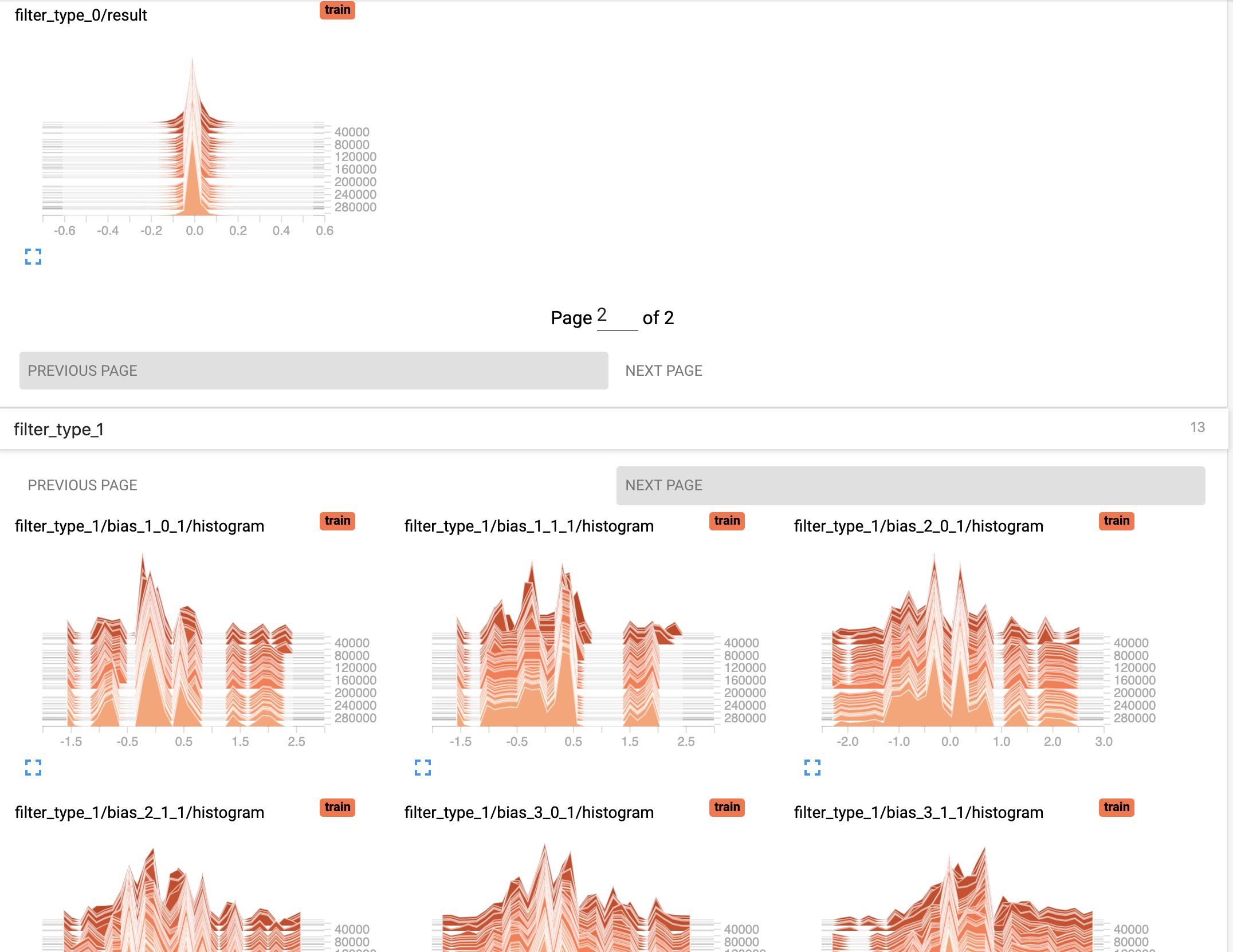1233x952 pixels.
Task: Click the filter_type_1 item count 13
Action: 1197,427
